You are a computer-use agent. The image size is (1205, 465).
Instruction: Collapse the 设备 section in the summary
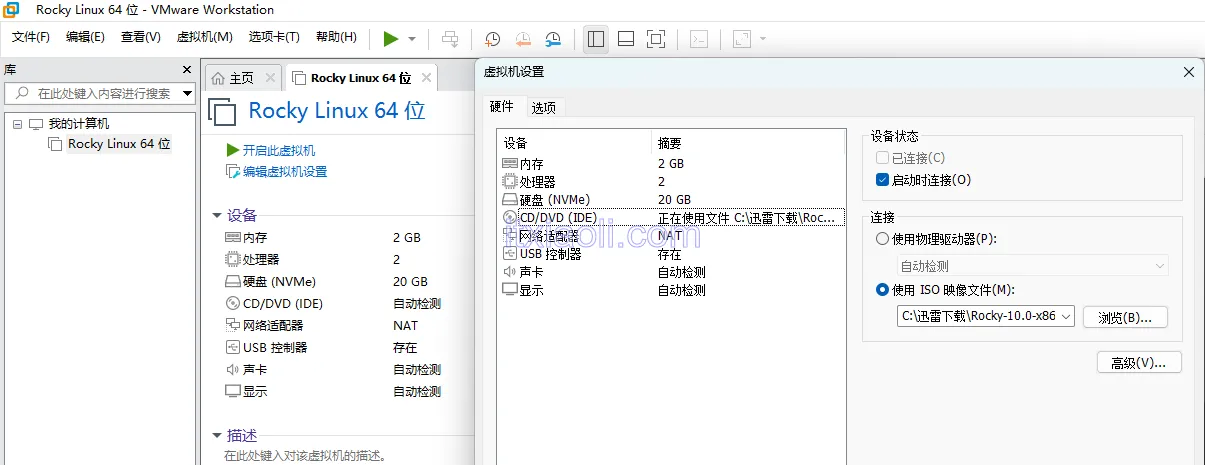point(217,215)
